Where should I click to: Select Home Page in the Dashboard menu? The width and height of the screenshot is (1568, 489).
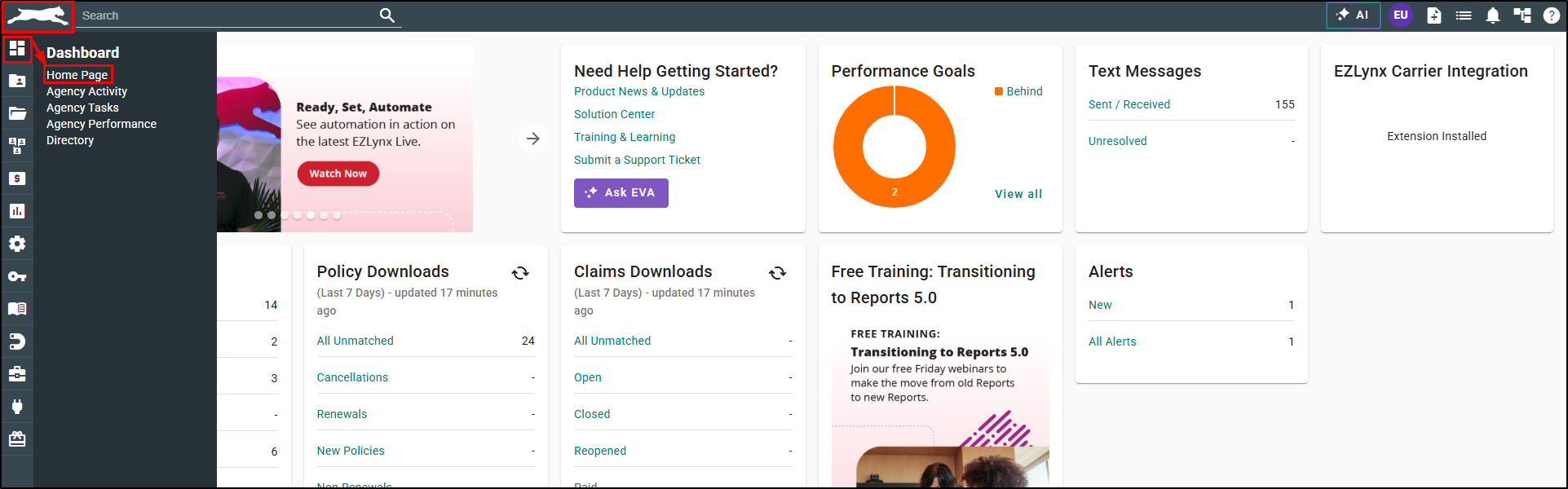click(77, 75)
